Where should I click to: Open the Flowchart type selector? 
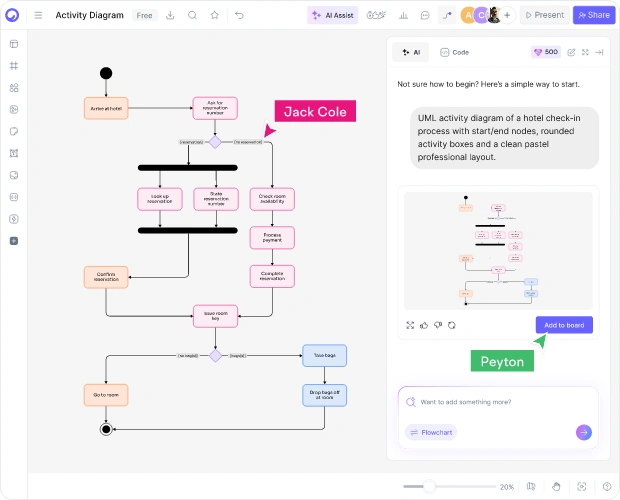pyautogui.click(x=431, y=432)
